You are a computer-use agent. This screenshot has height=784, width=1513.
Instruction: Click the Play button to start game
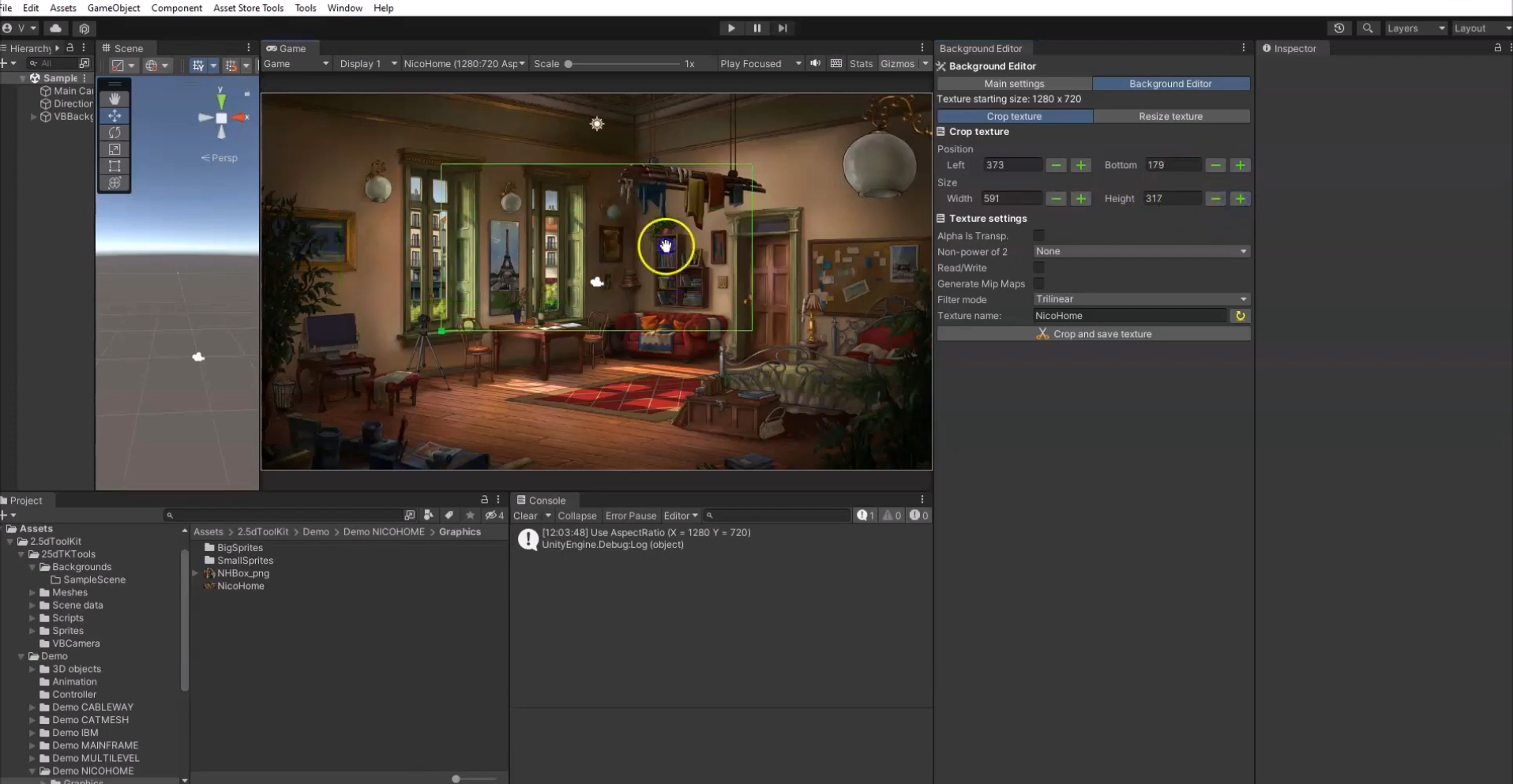[731, 28]
